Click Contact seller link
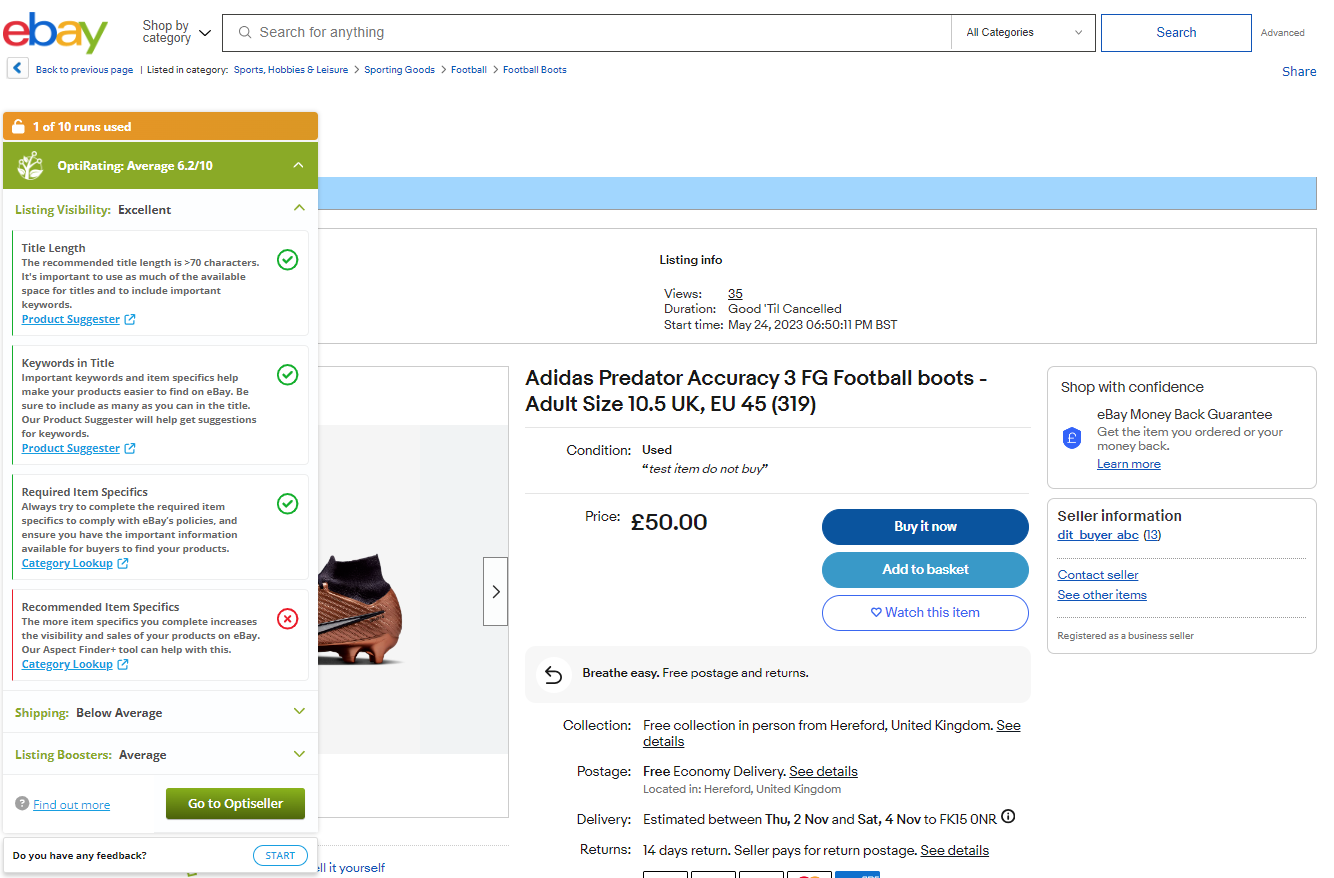 1098,575
